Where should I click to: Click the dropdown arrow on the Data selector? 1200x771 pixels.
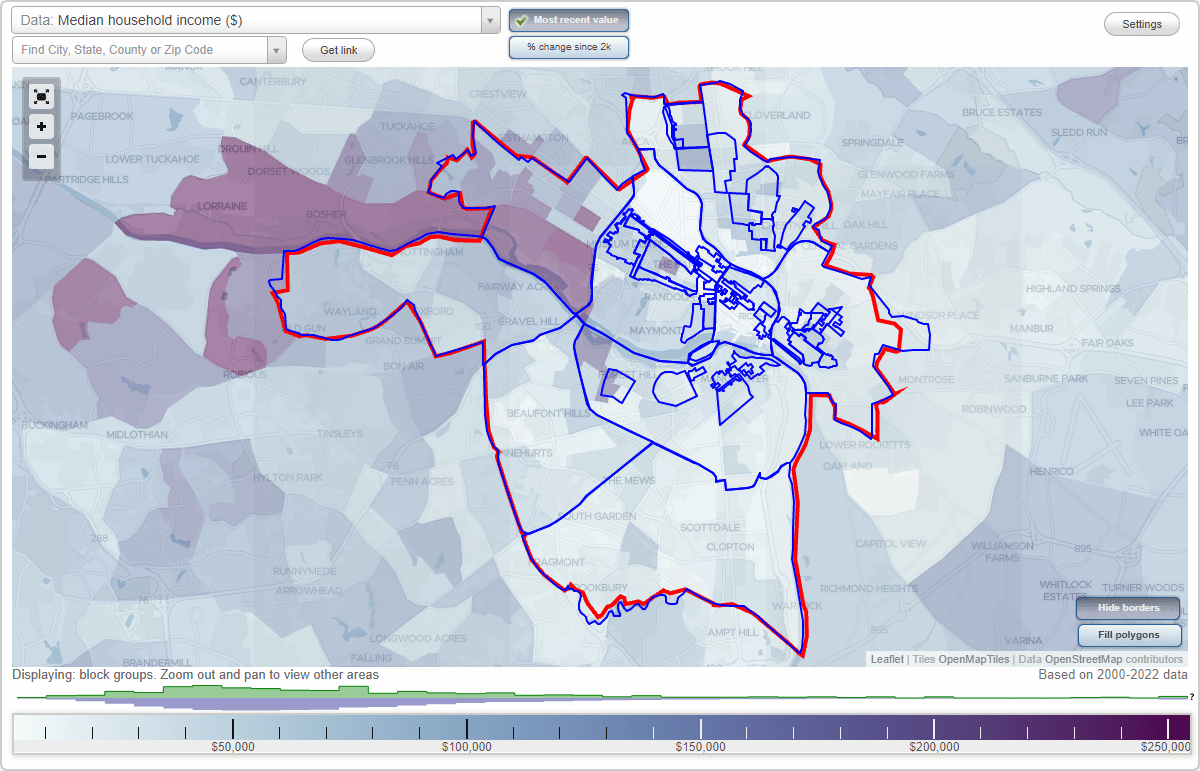click(488, 19)
